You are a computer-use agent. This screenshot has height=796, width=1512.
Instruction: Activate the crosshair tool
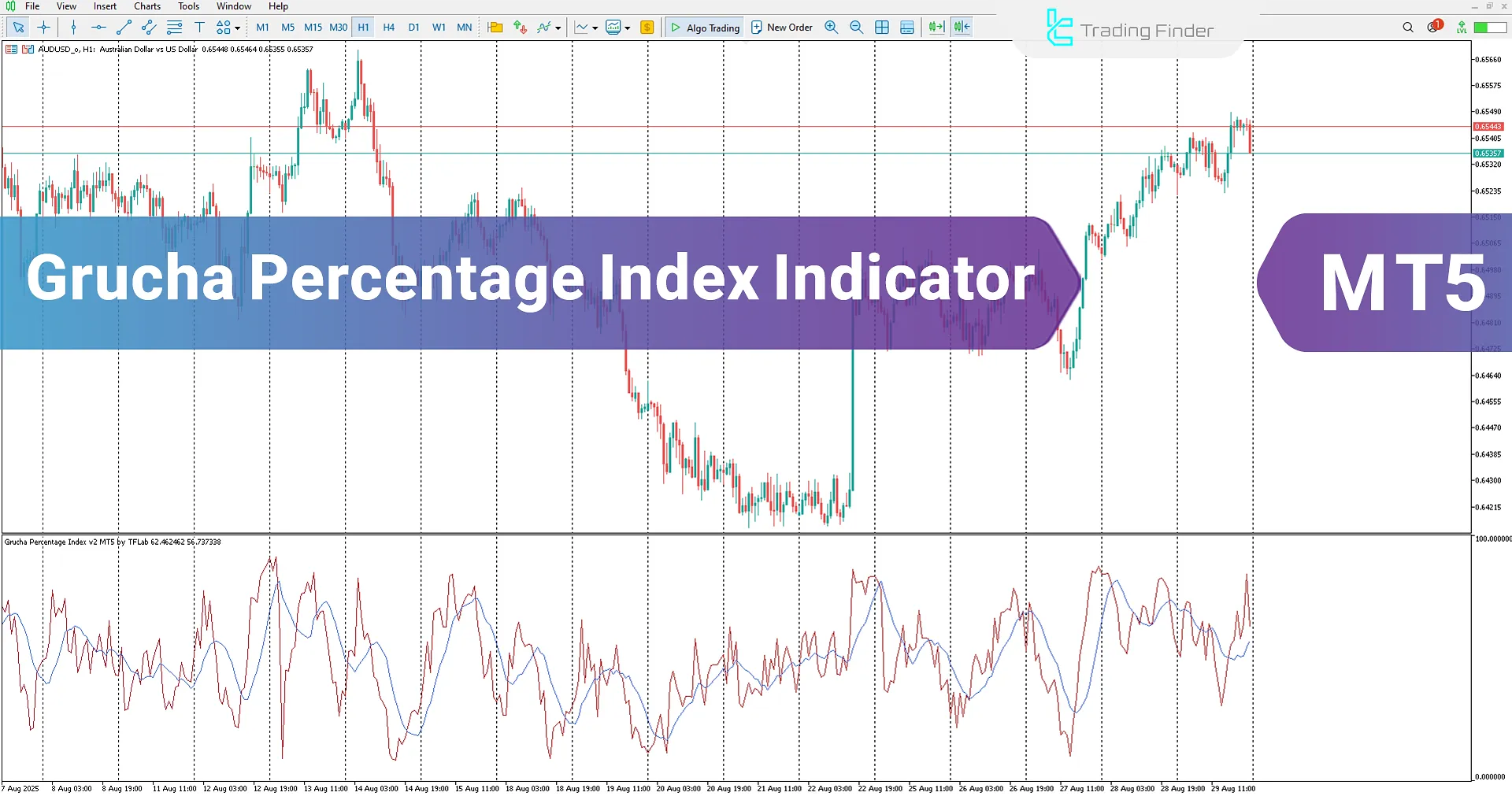[x=44, y=28]
